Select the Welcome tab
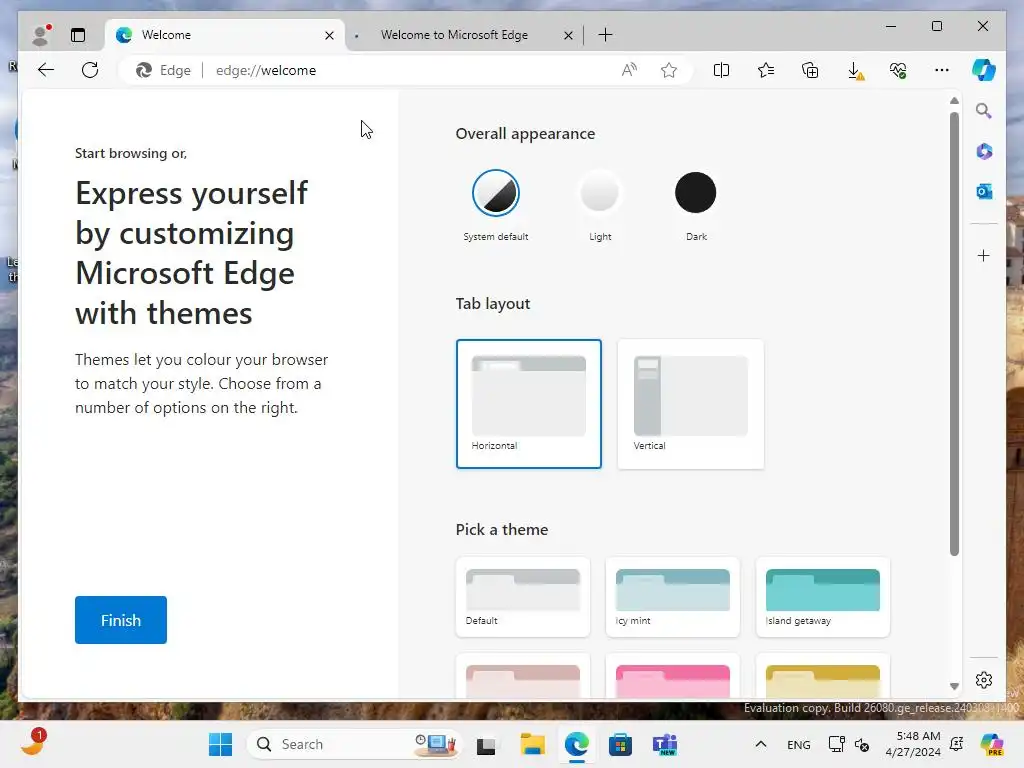The image size is (1024, 768). point(225,35)
